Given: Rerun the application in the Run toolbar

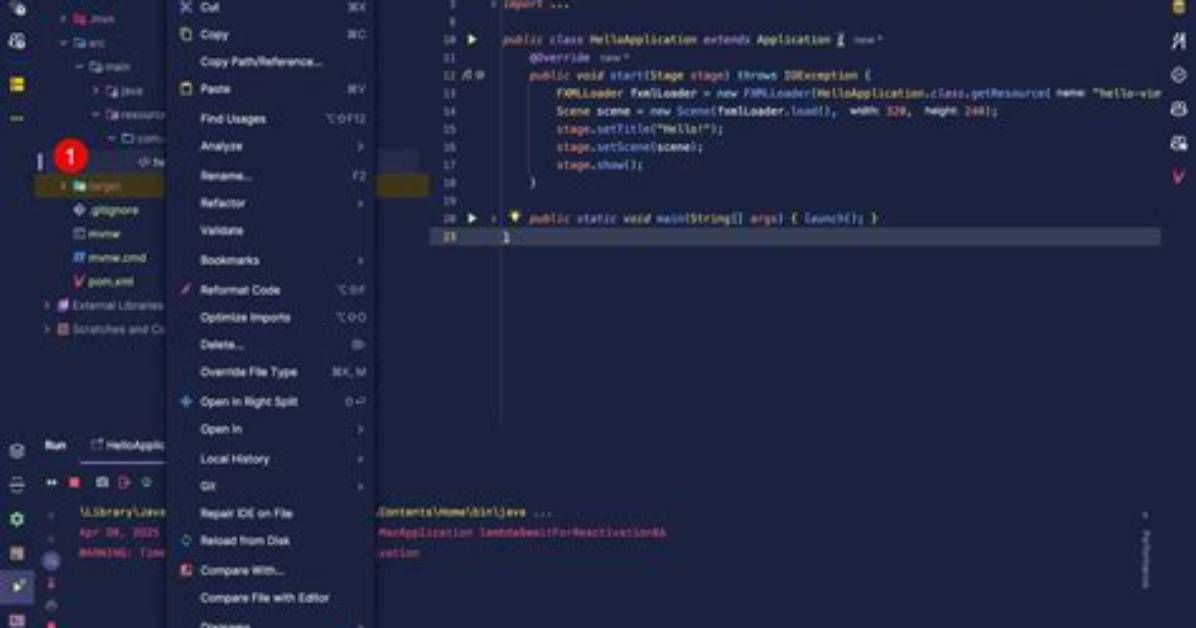Looking at the screenshot, I should click(51, 482).
